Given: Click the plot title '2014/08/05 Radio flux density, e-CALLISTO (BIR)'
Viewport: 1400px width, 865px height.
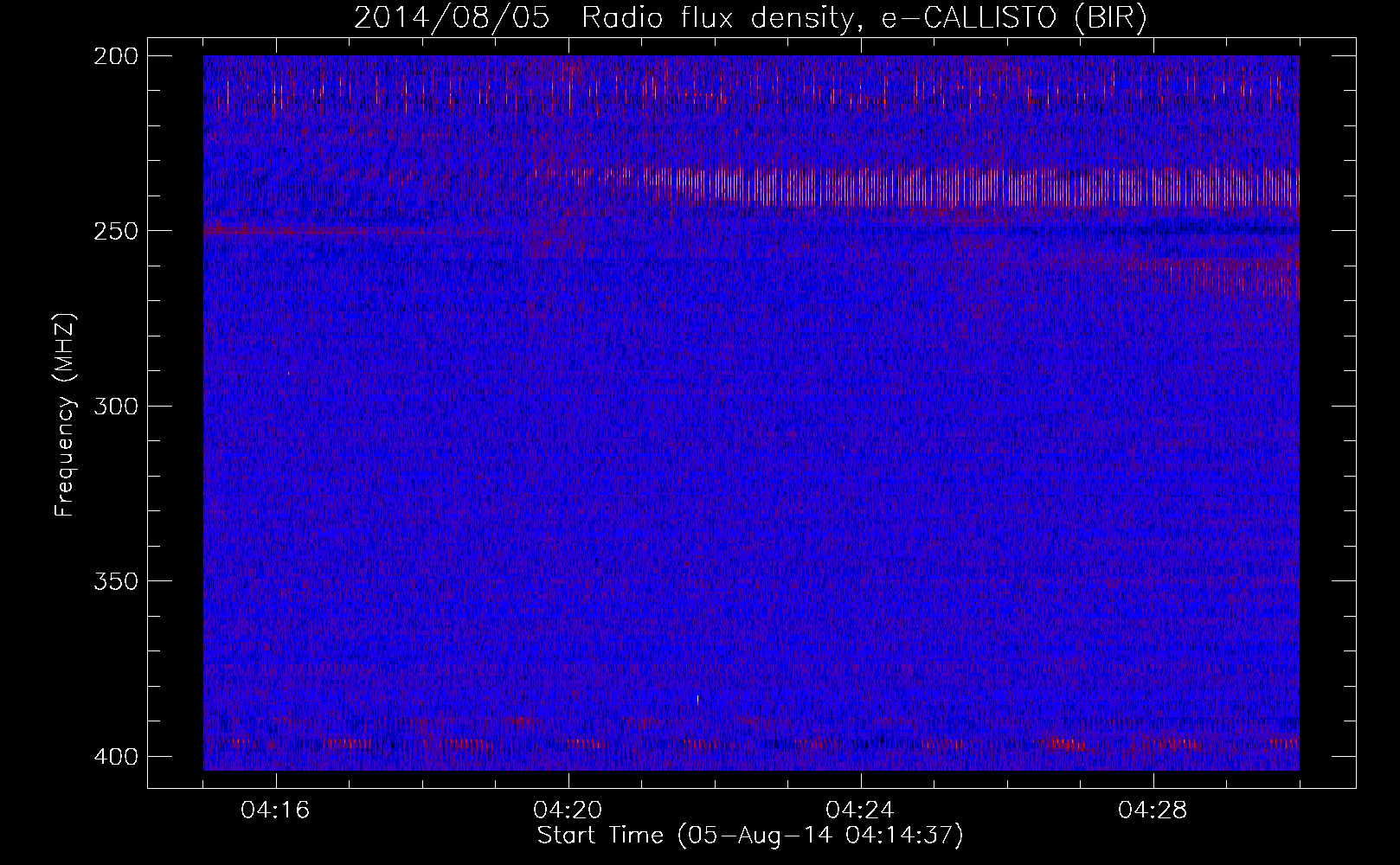Looking at the screenshot, I should (x=750, y=18).
